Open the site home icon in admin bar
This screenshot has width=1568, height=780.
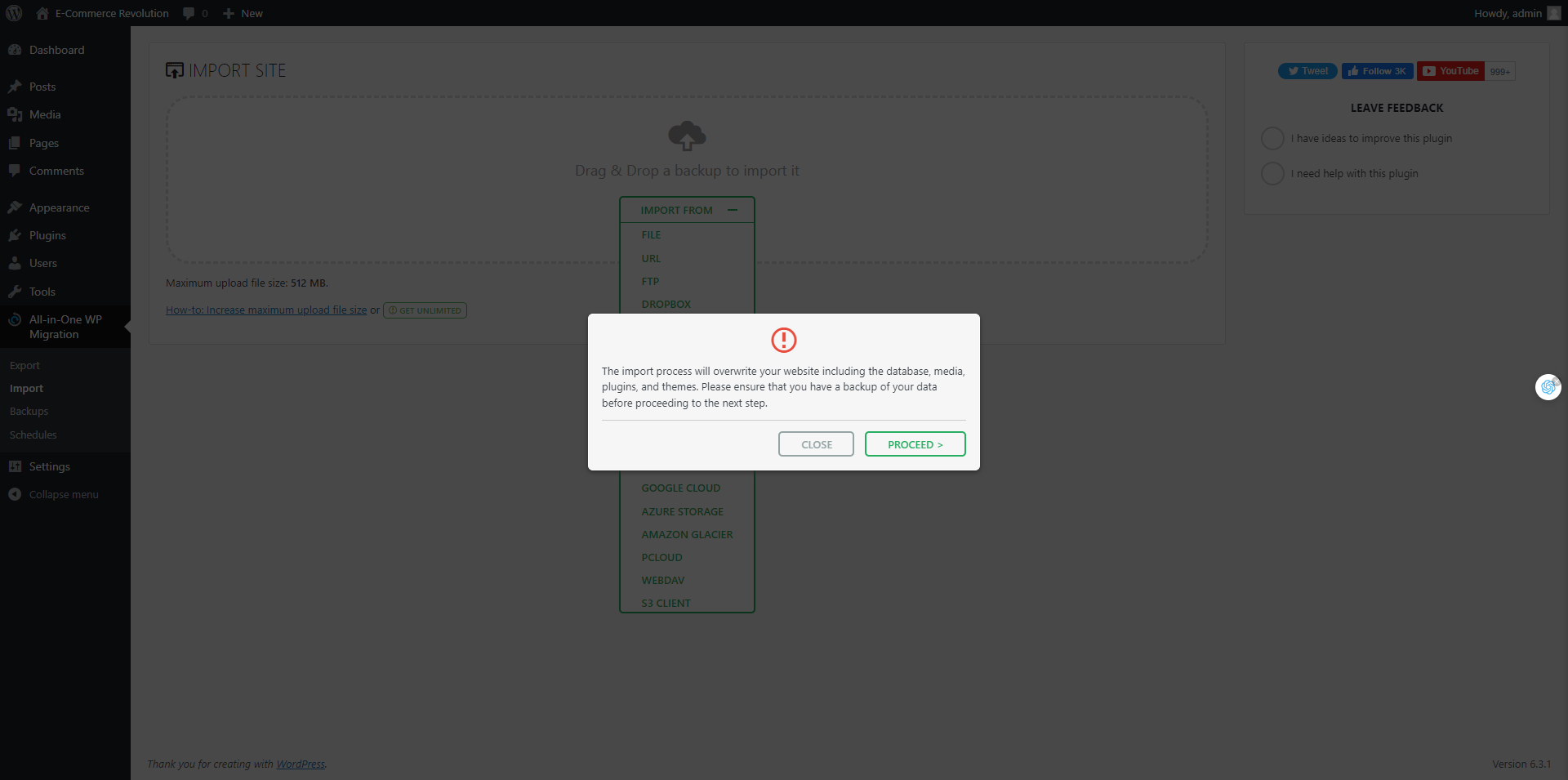(x=42, y=13)
